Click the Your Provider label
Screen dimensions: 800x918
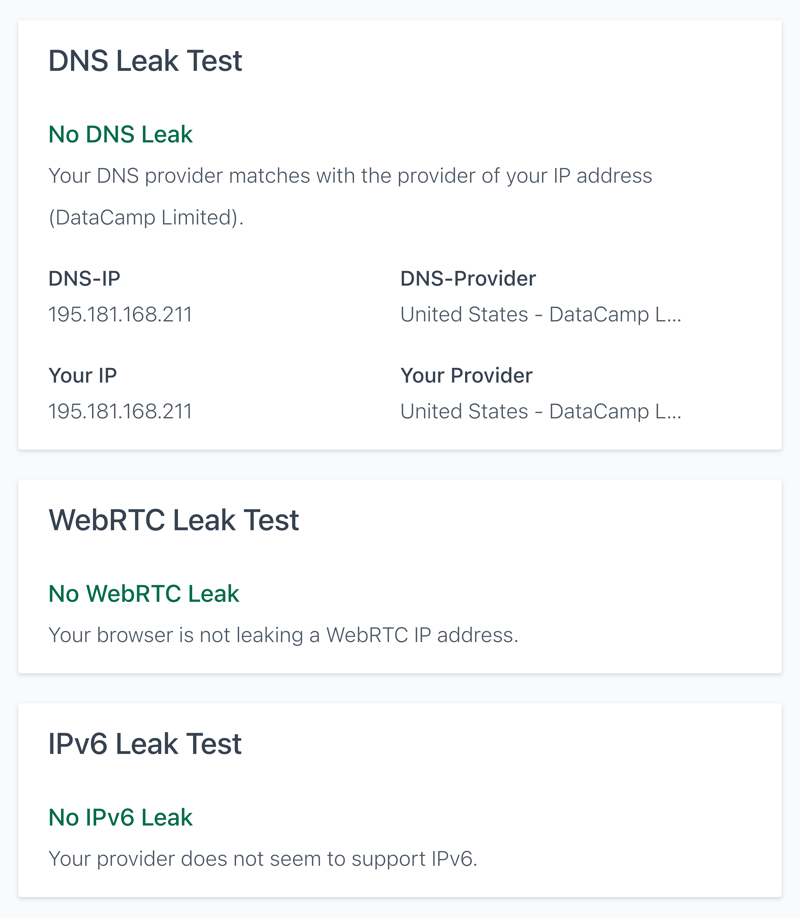point(466,375)
